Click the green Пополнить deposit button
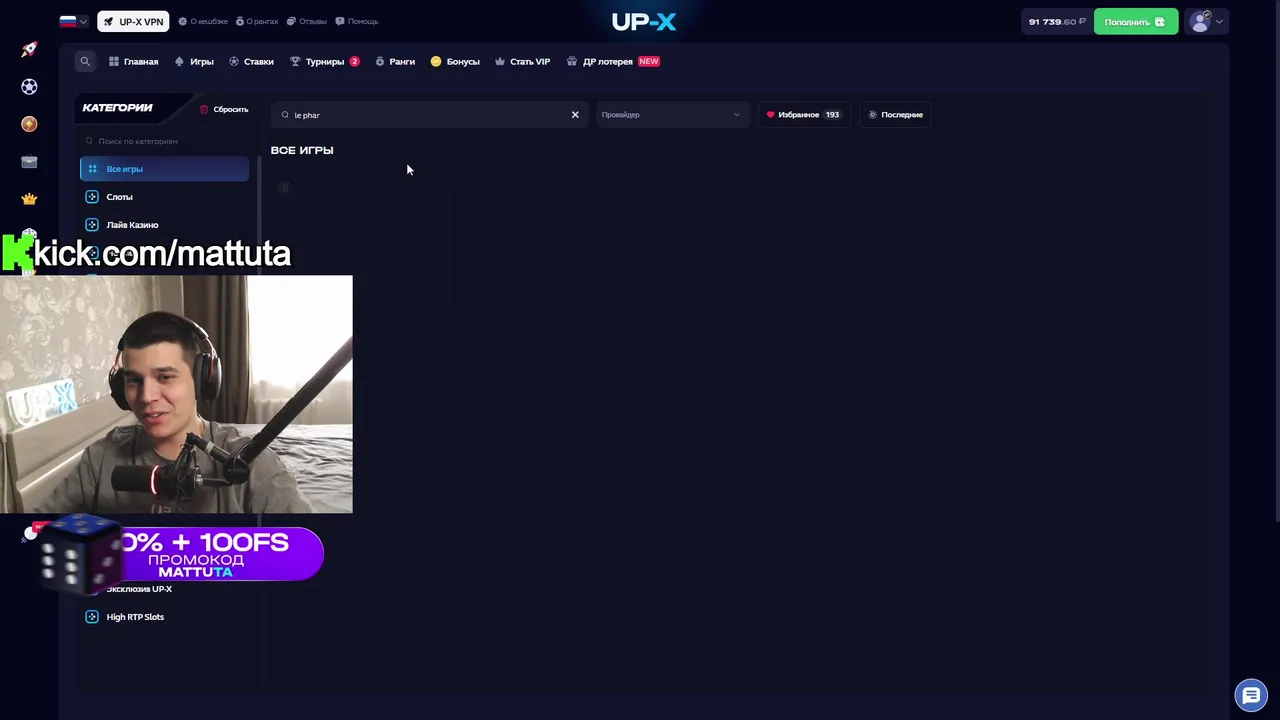 pyautogui.click(x=1135, y=22)
